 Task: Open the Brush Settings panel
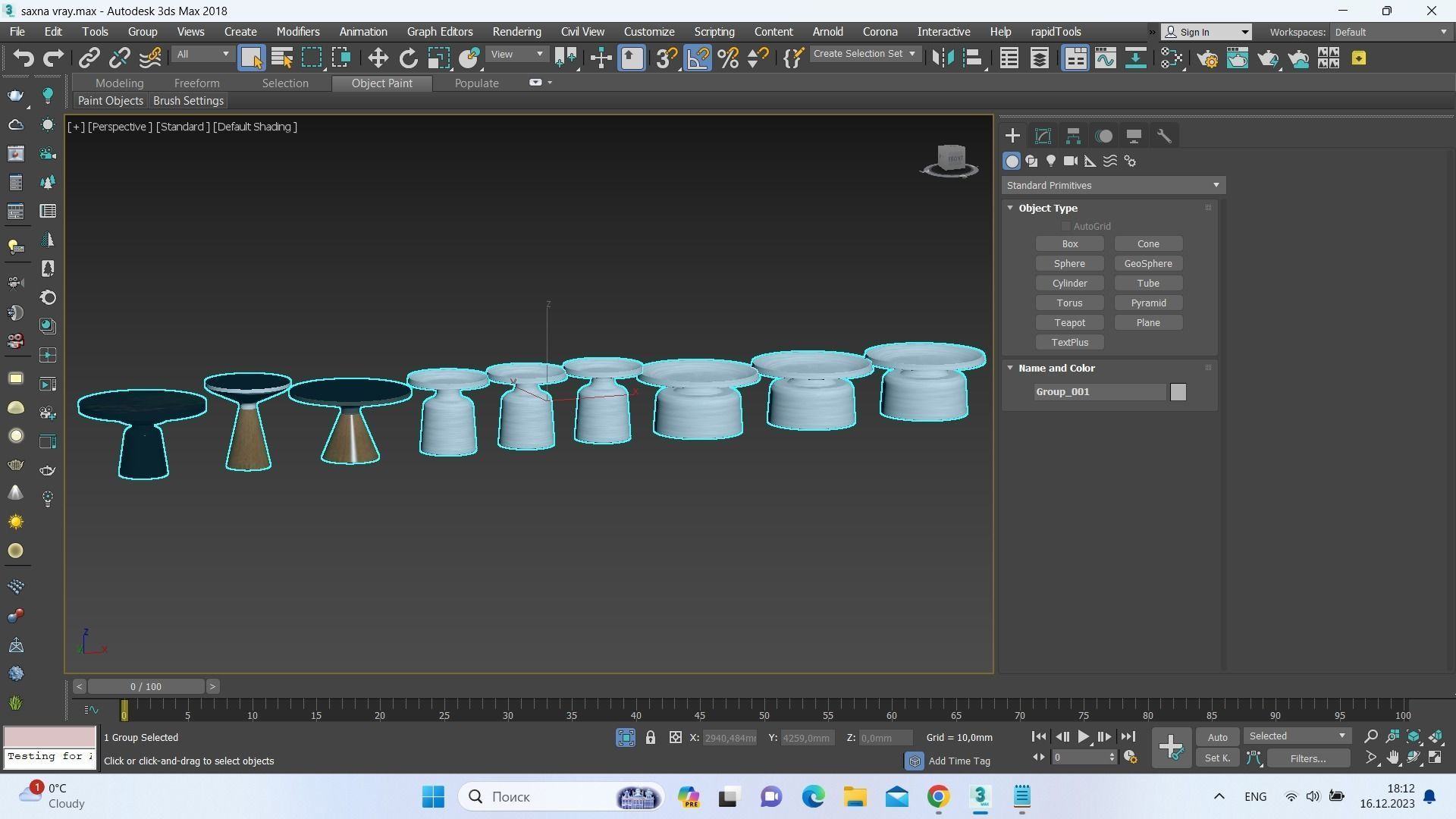pos(188,101)
